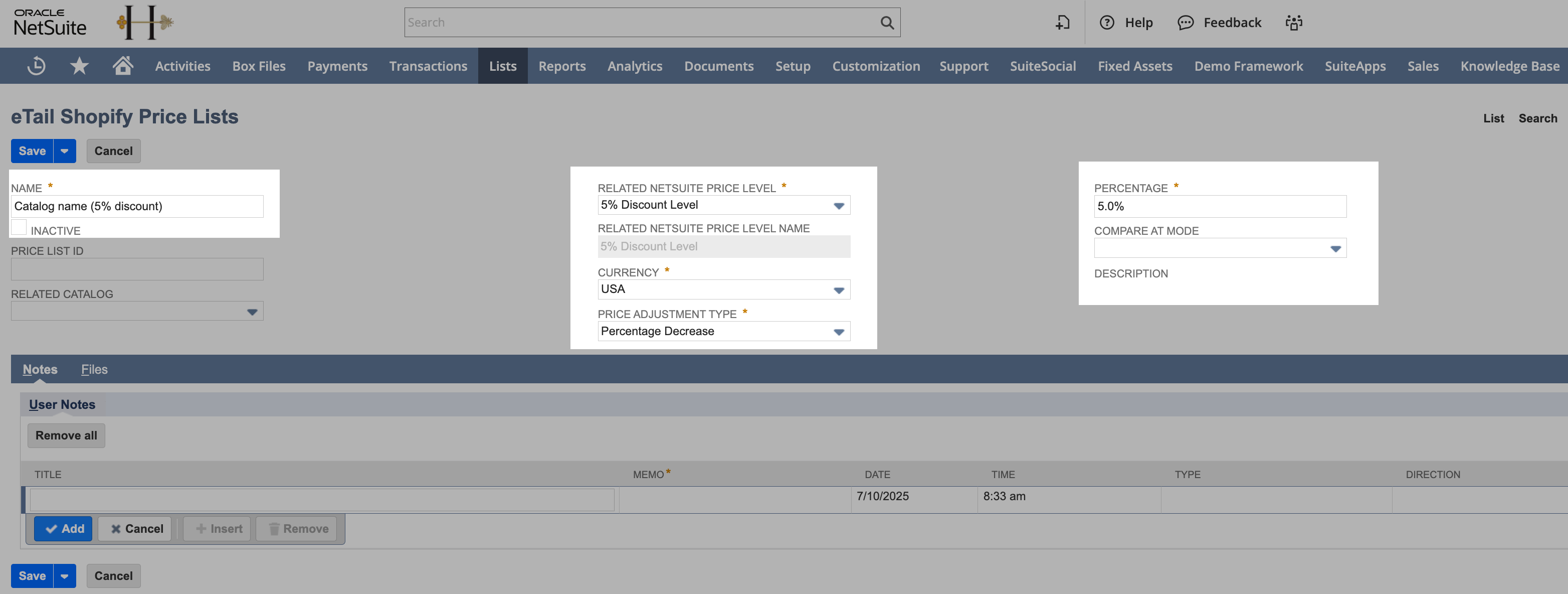Click the note time 8:33 am cell

[1069, 500]
